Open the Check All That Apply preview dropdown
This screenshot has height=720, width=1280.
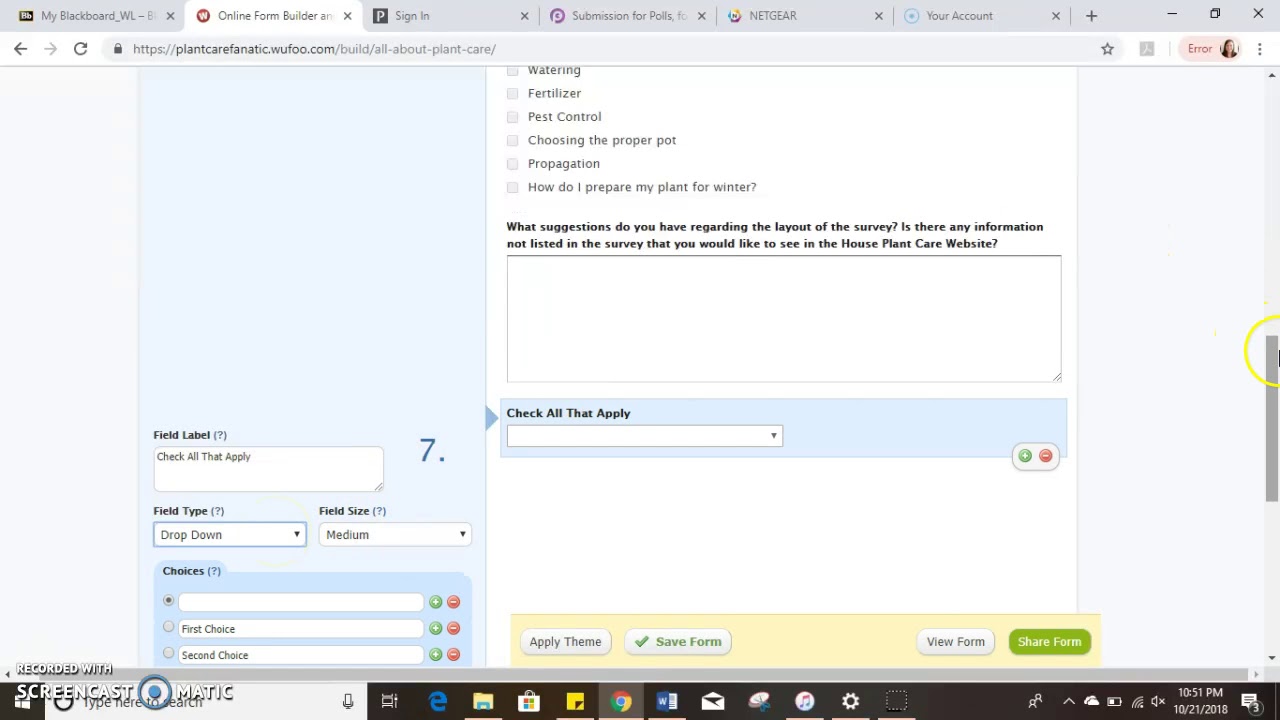coord(644,436)
